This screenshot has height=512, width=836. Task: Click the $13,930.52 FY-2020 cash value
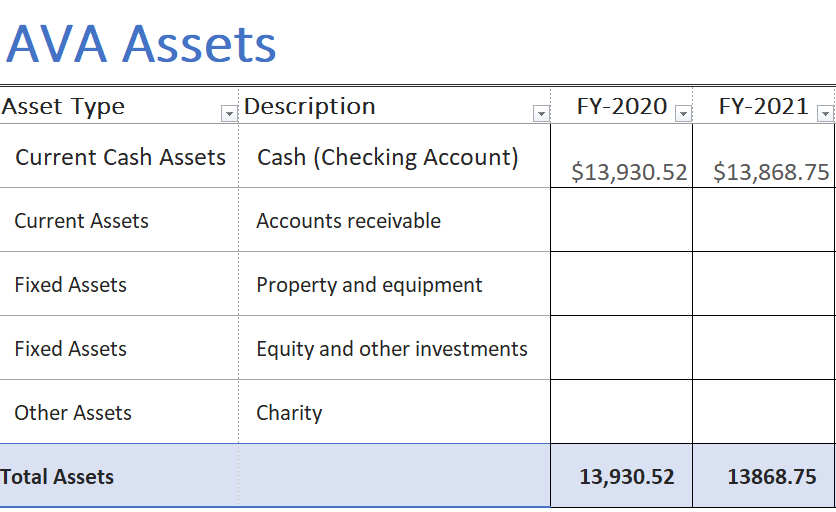629,172
